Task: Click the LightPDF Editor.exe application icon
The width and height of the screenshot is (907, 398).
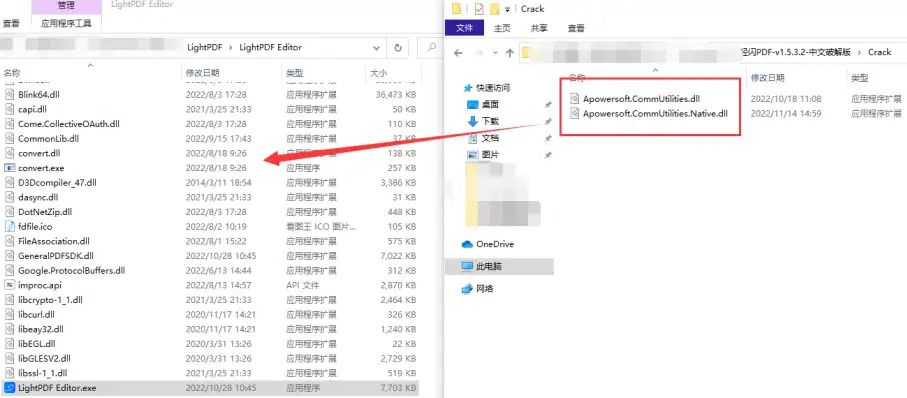Action: [9, 388]
